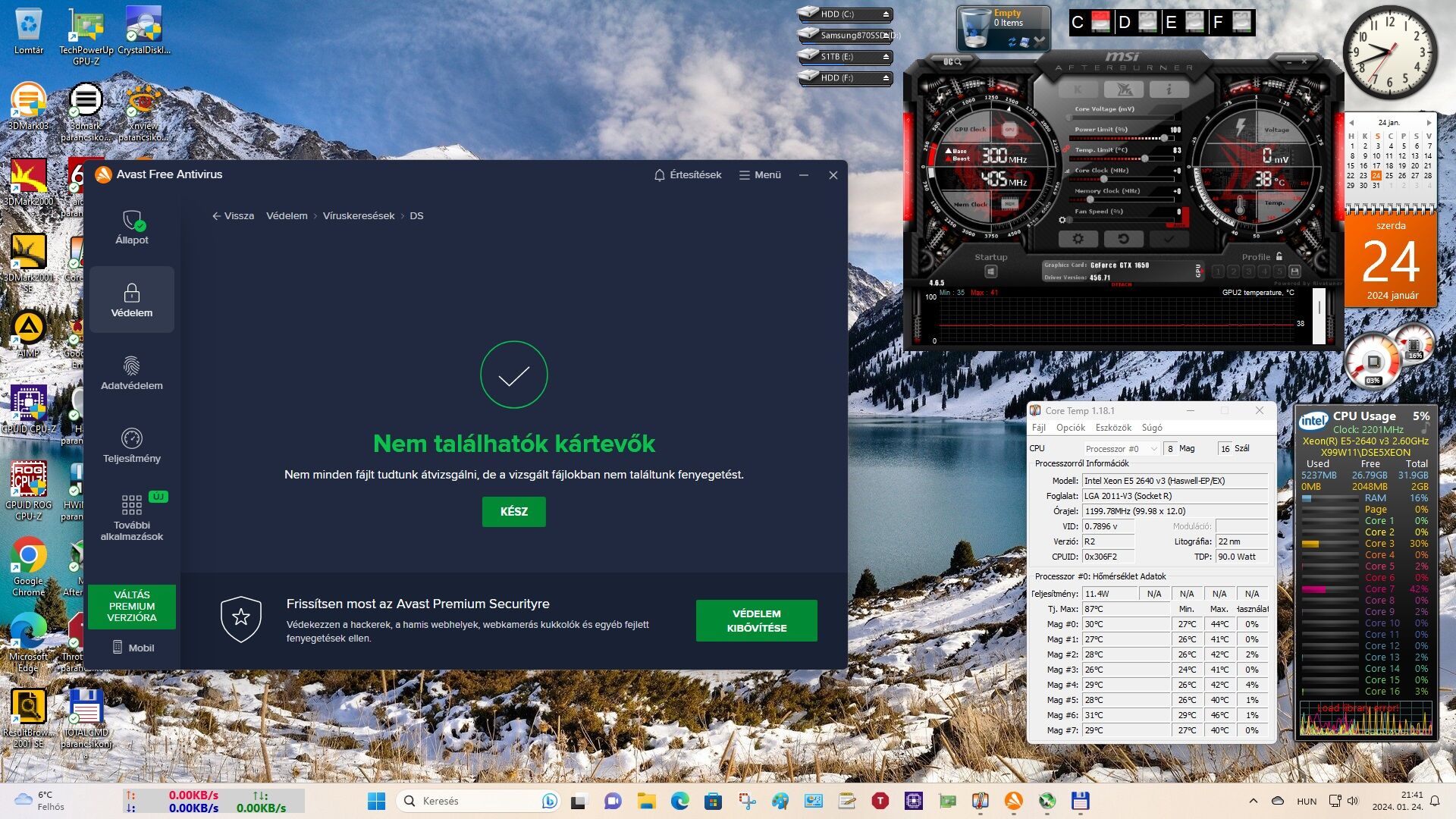
Task: Click the taskbar Keresés search box
Action: pyautogui.click(x=478, y=801)
